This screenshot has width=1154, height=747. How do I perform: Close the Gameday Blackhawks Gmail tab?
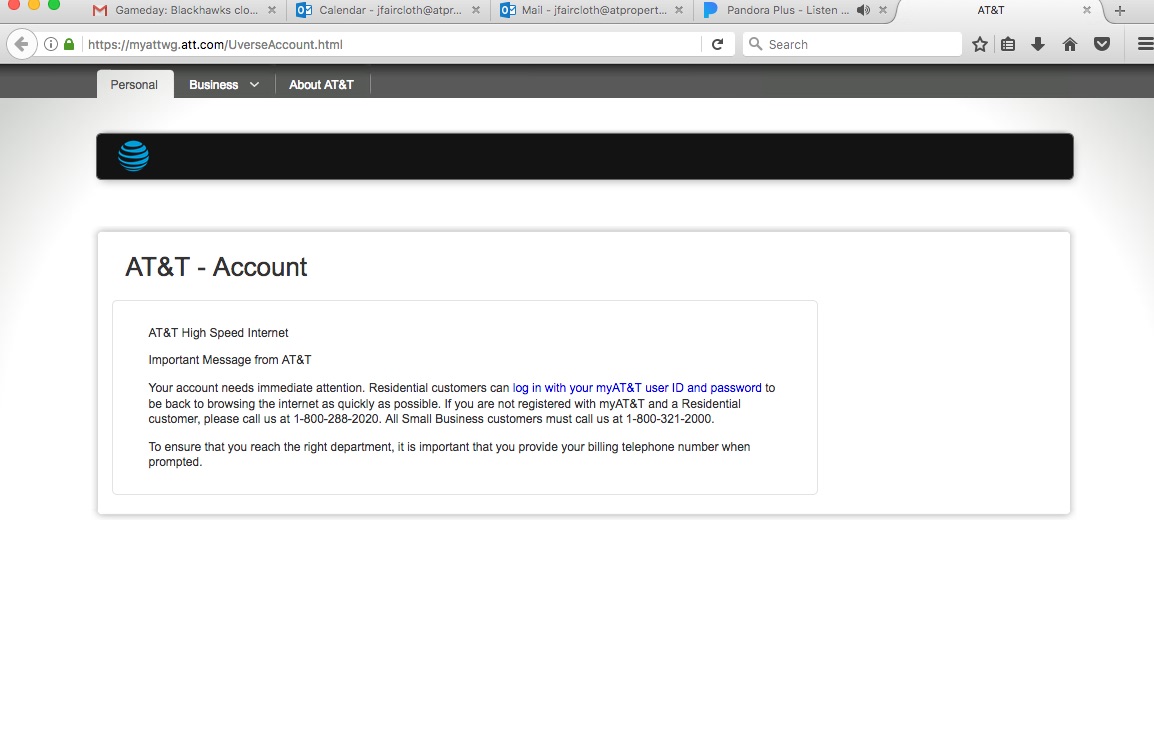272,10
